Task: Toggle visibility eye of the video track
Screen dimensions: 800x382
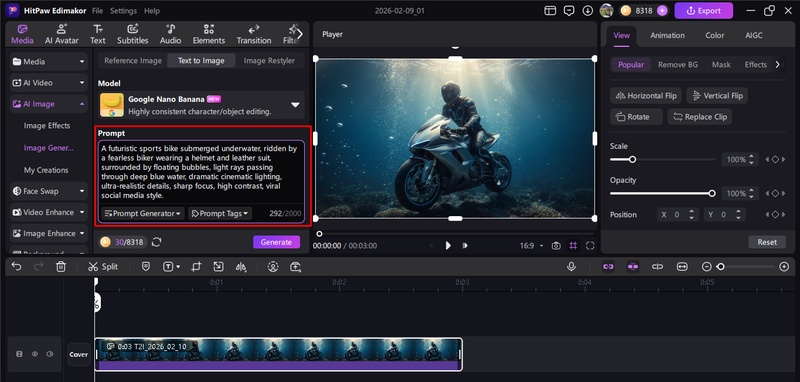Action: point(35,354)
